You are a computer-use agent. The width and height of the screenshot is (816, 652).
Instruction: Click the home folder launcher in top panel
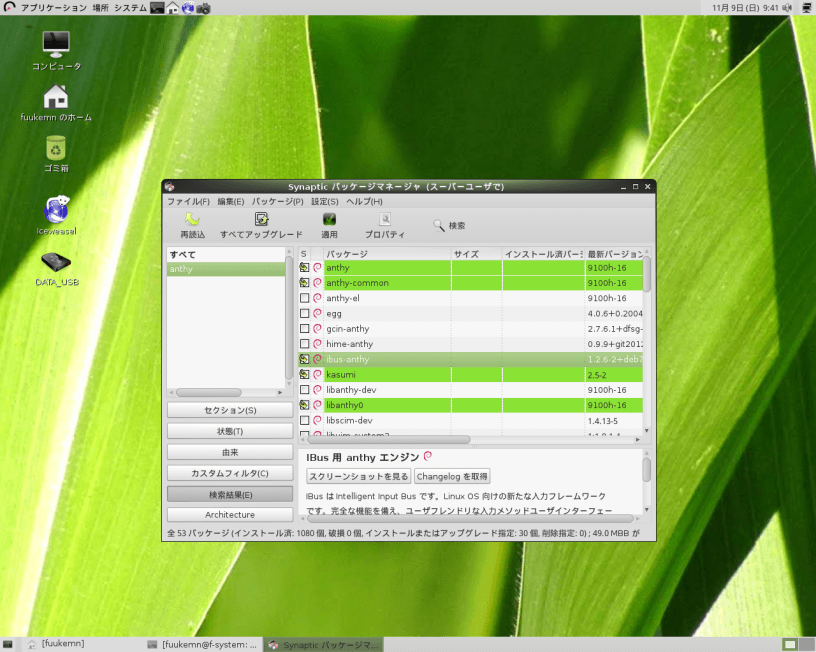(173, 8)
